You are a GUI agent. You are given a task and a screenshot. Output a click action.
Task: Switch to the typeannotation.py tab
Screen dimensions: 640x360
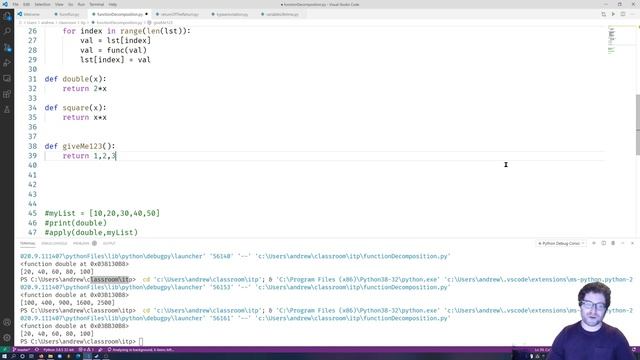(x=232, y=14)
